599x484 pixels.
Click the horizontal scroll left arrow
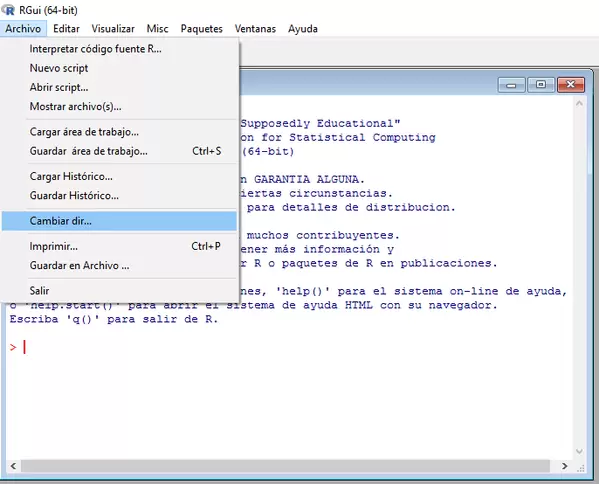[x=13, y=466]
